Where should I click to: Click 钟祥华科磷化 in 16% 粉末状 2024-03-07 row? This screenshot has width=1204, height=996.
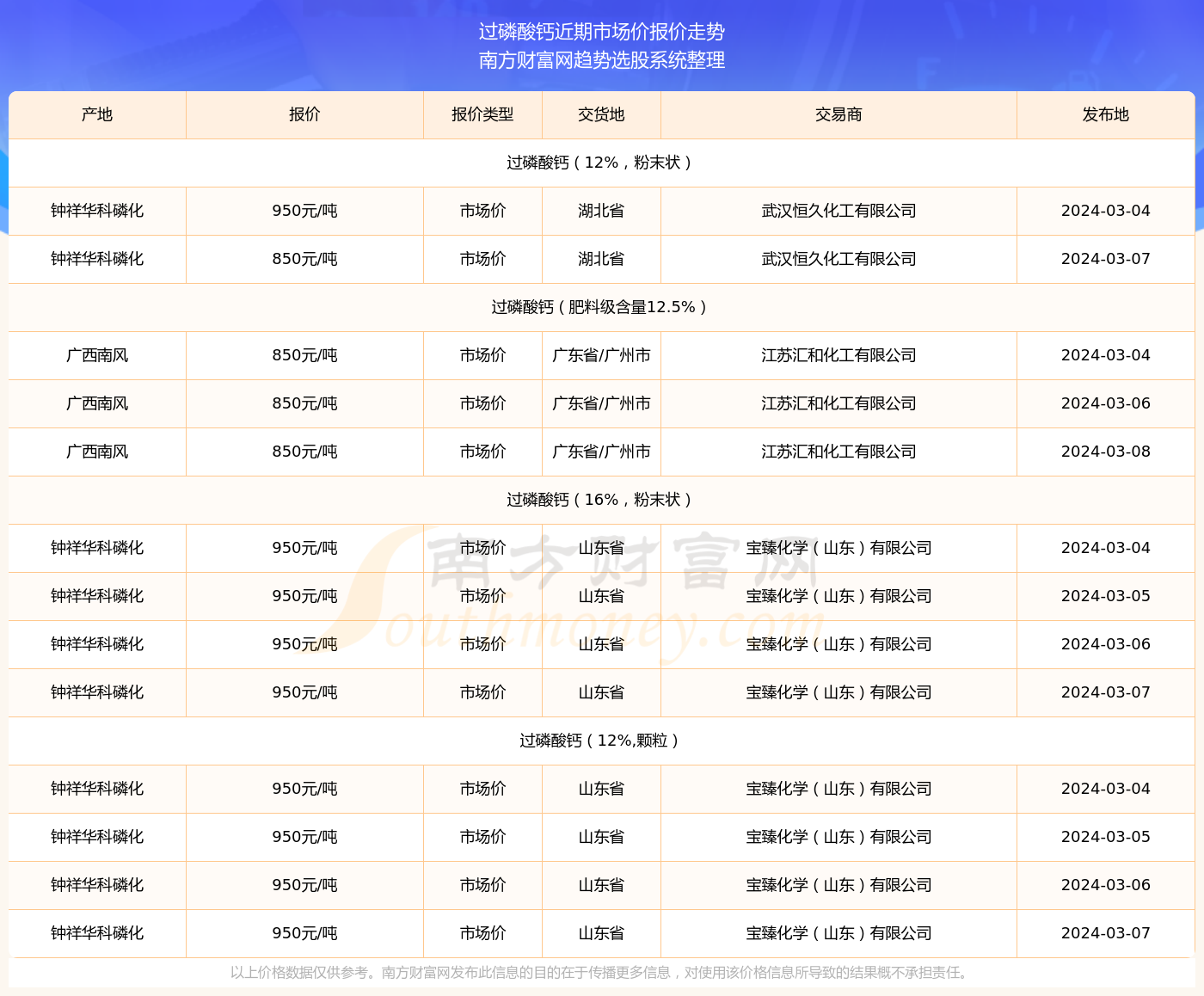[97, 692]
